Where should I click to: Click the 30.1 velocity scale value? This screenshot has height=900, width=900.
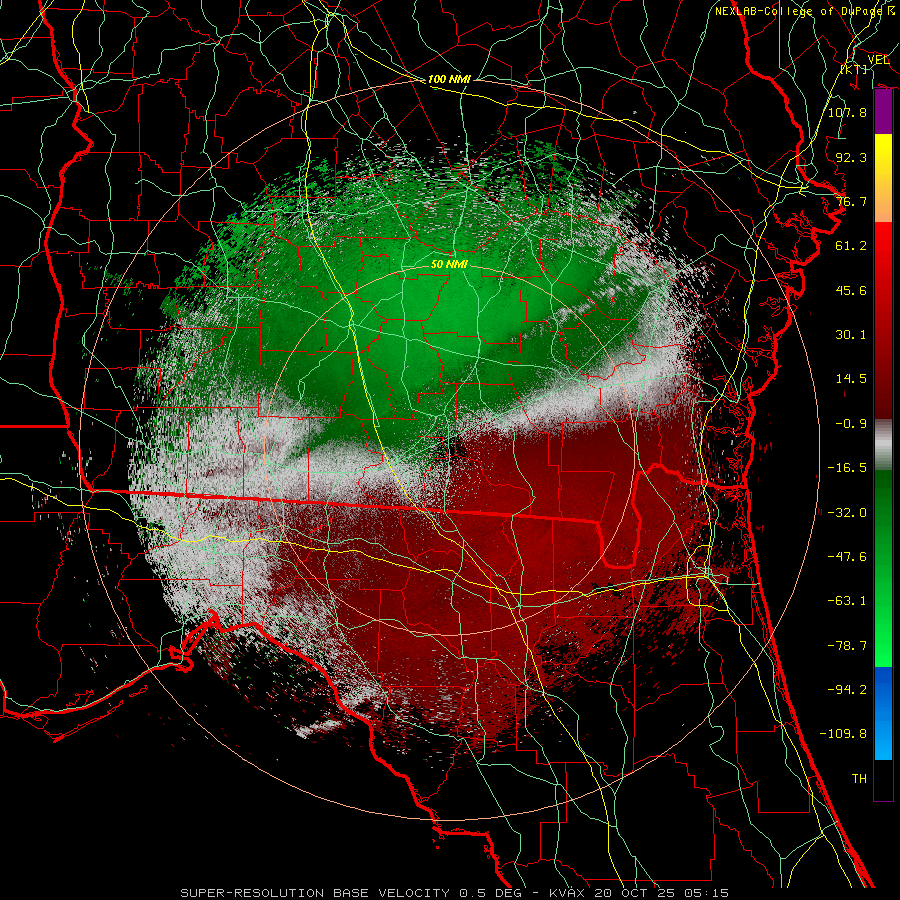851,335
